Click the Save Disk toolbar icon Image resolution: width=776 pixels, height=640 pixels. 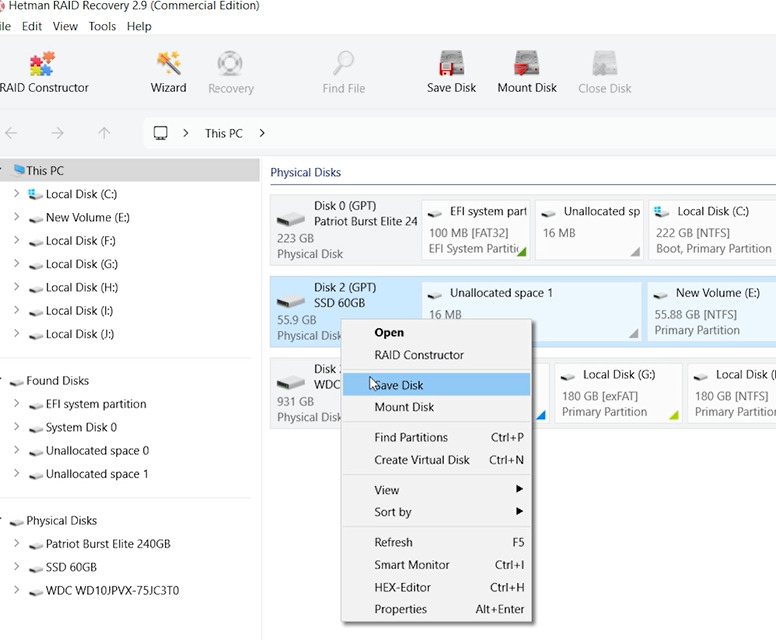click(451, 64)
